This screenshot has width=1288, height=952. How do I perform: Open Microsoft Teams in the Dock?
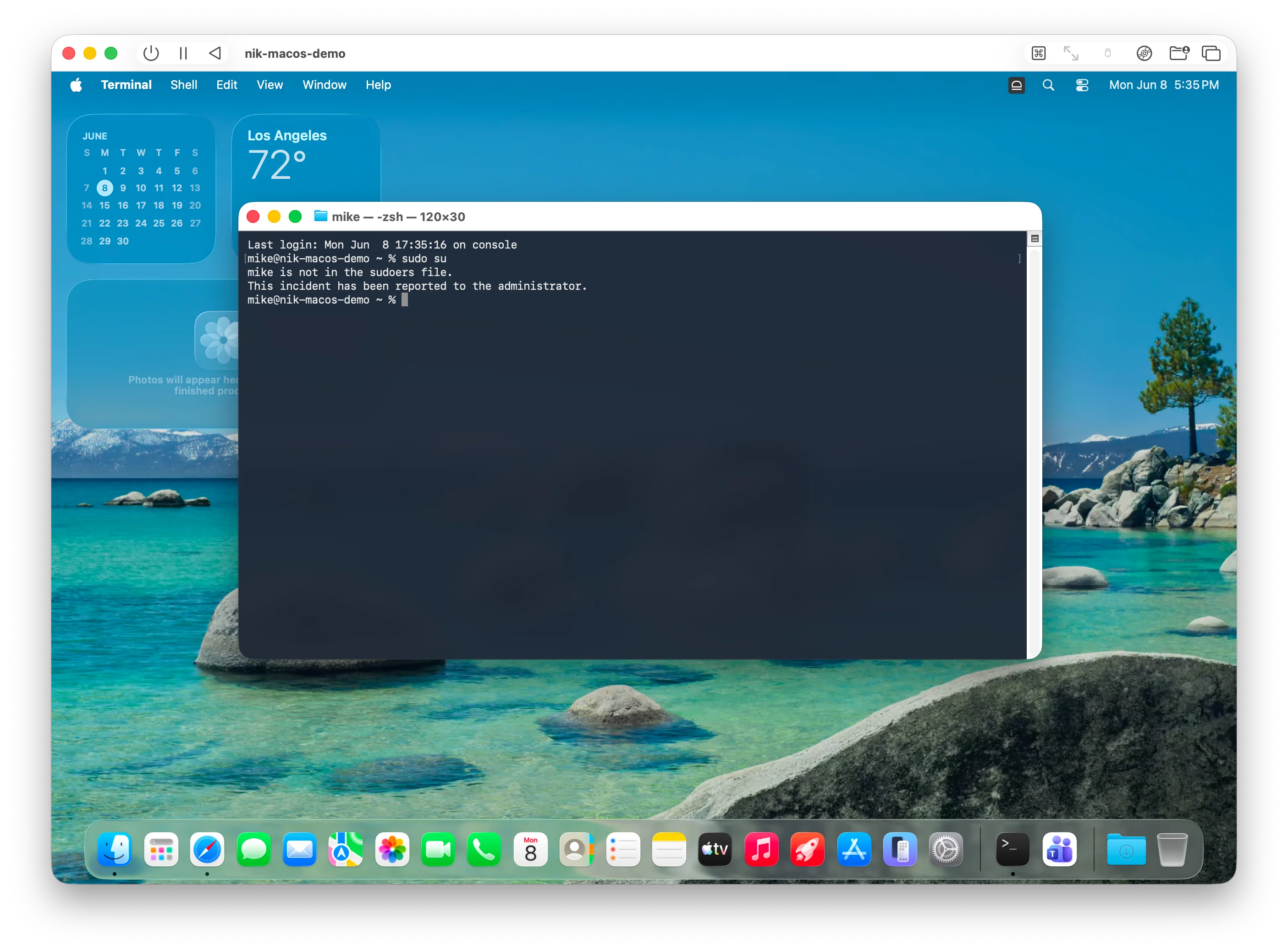(x=1060, y=849)
